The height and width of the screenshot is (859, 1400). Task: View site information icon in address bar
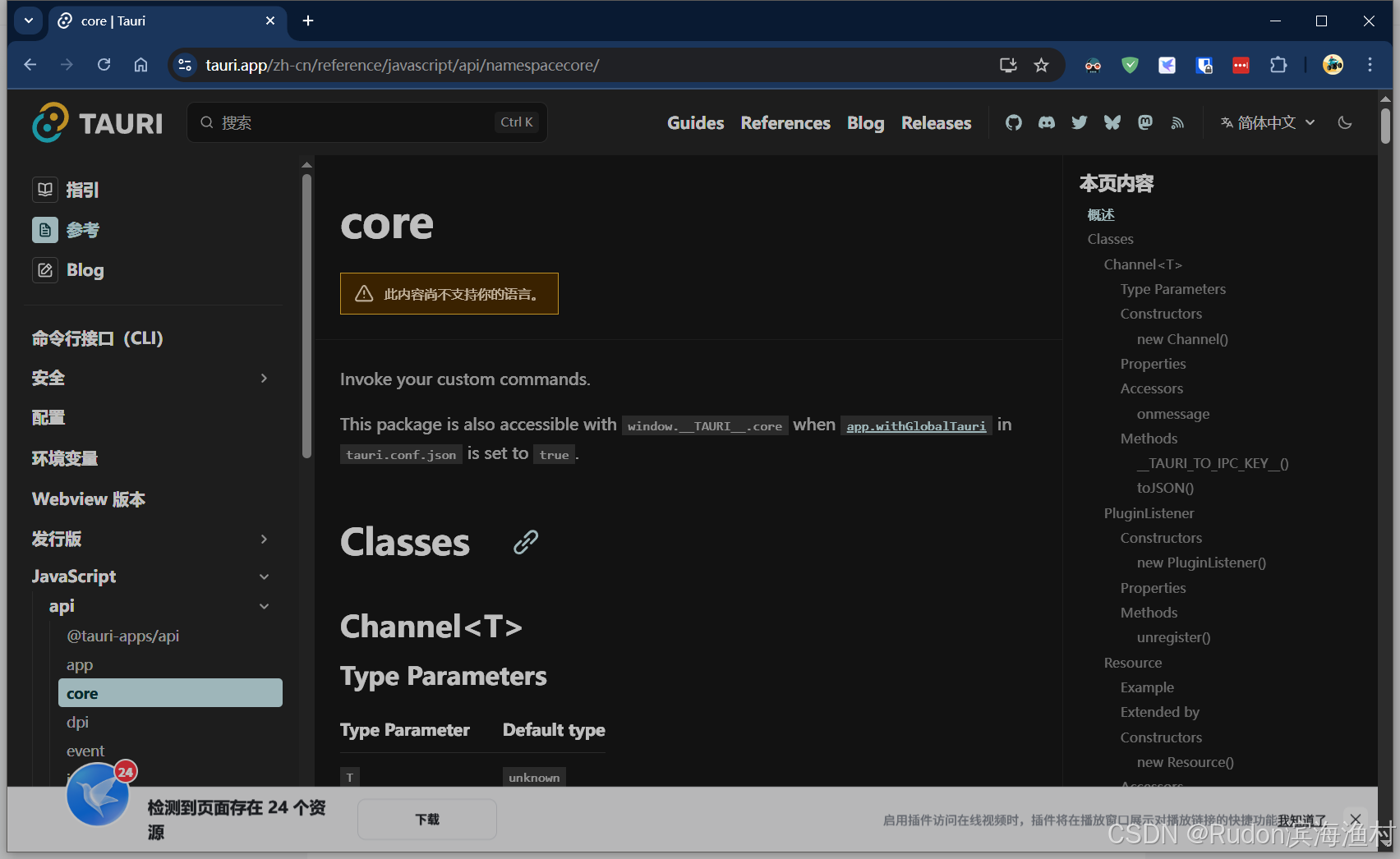pyautogui.click(x=186, y=65)
